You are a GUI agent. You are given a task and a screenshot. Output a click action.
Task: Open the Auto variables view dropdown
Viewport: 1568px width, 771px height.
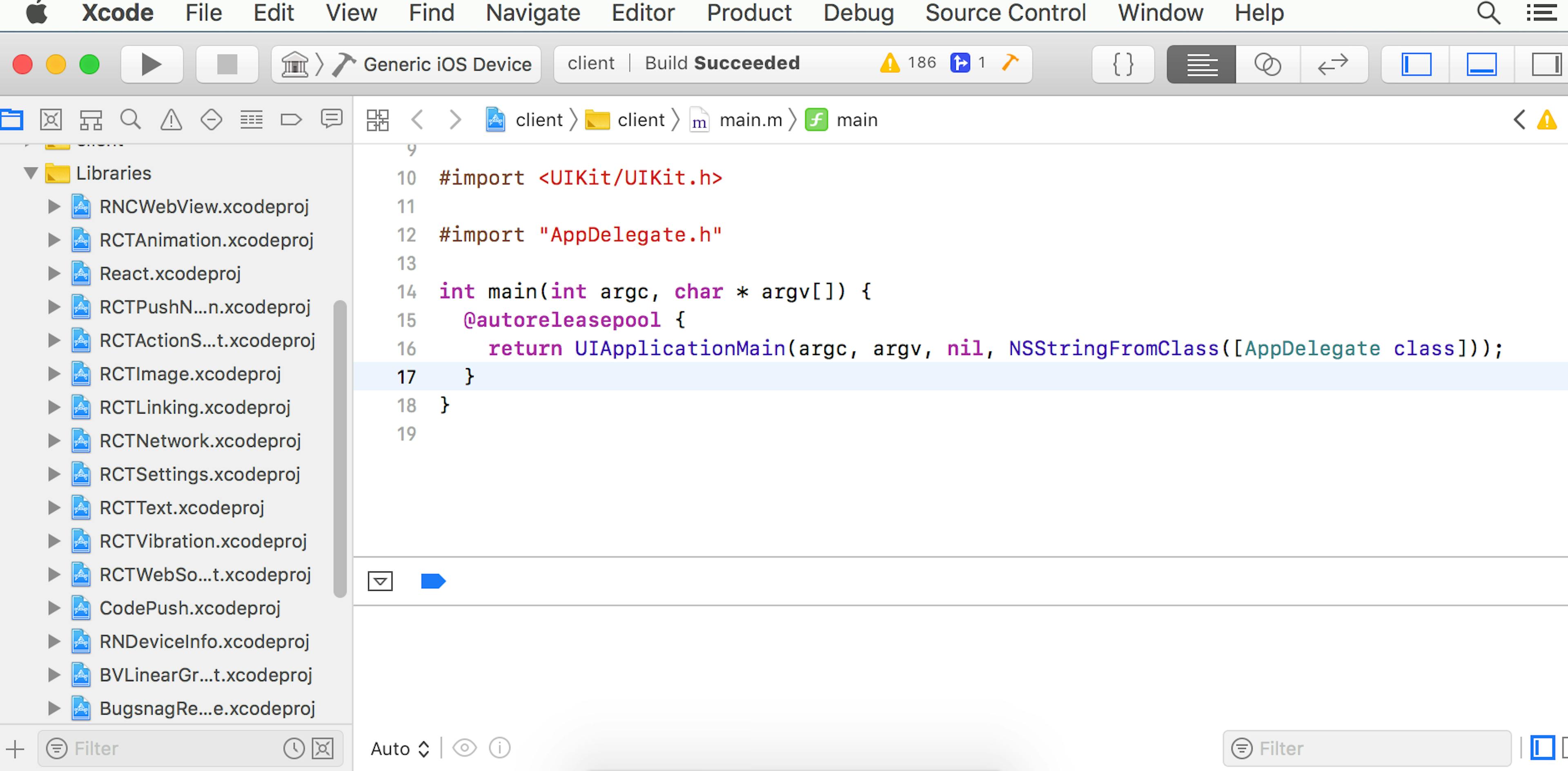(x=399, y=748)
